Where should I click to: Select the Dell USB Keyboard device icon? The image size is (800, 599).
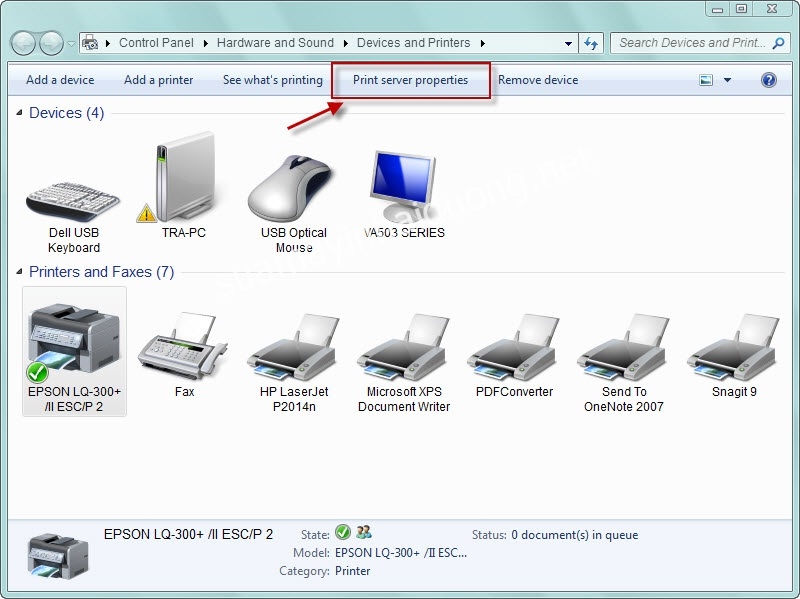[73, 201]
